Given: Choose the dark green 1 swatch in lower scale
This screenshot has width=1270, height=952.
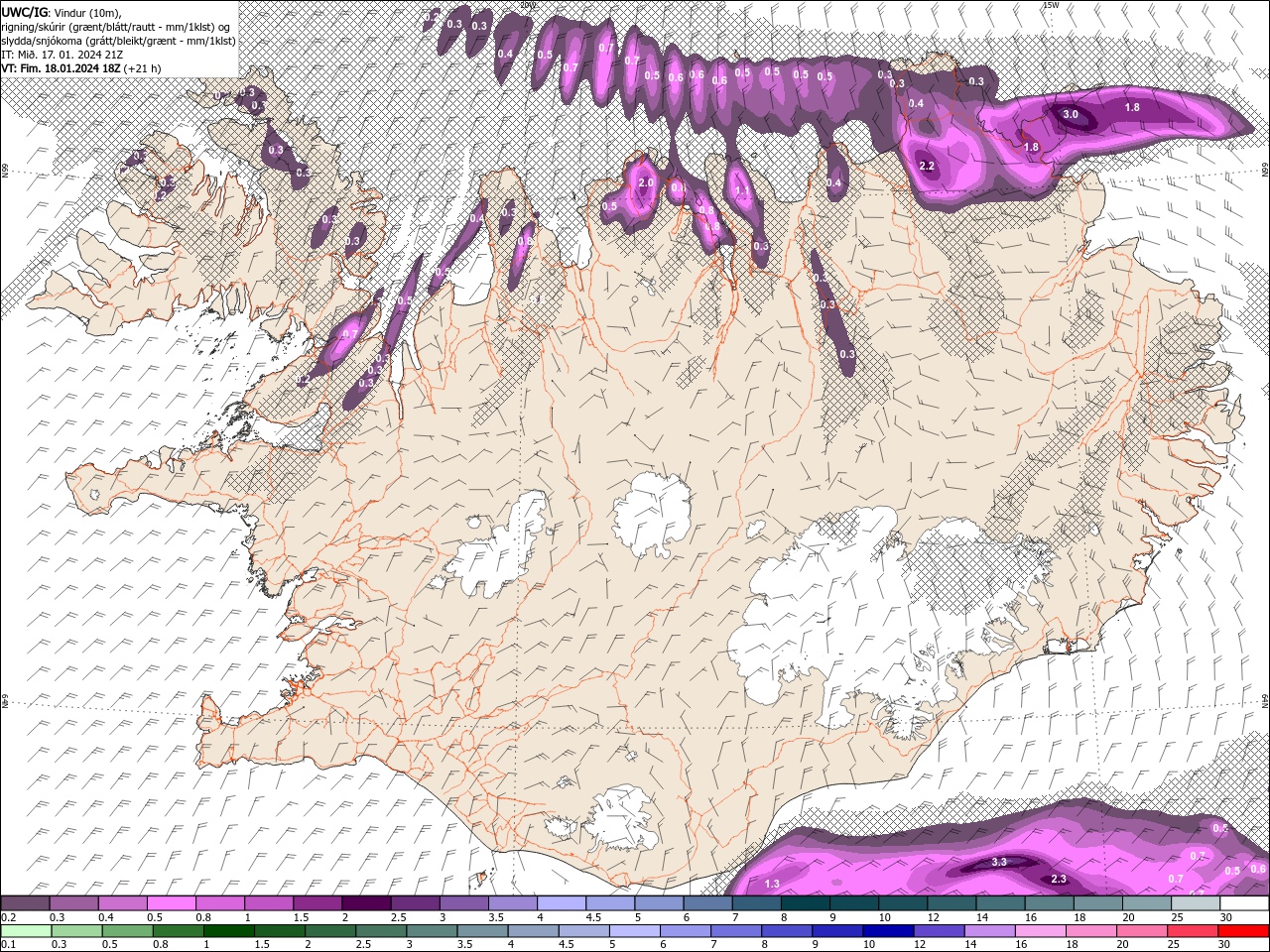Looking at the screenshot, I should pos(230,930).
